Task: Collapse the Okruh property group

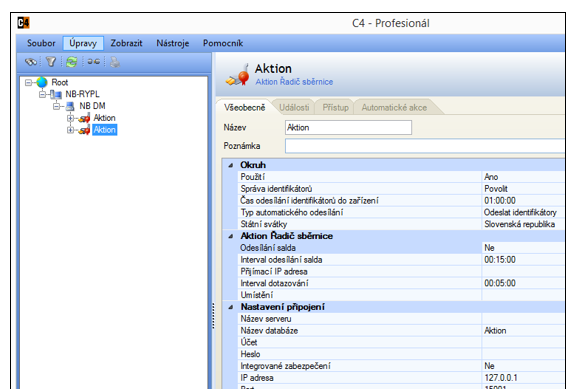Action: point(231,165)
